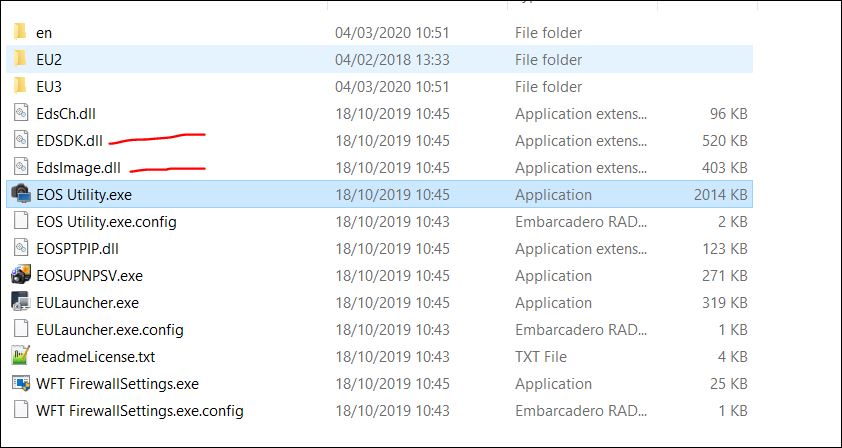Click the readmeLicense.txt file icon

coord(20,356)
